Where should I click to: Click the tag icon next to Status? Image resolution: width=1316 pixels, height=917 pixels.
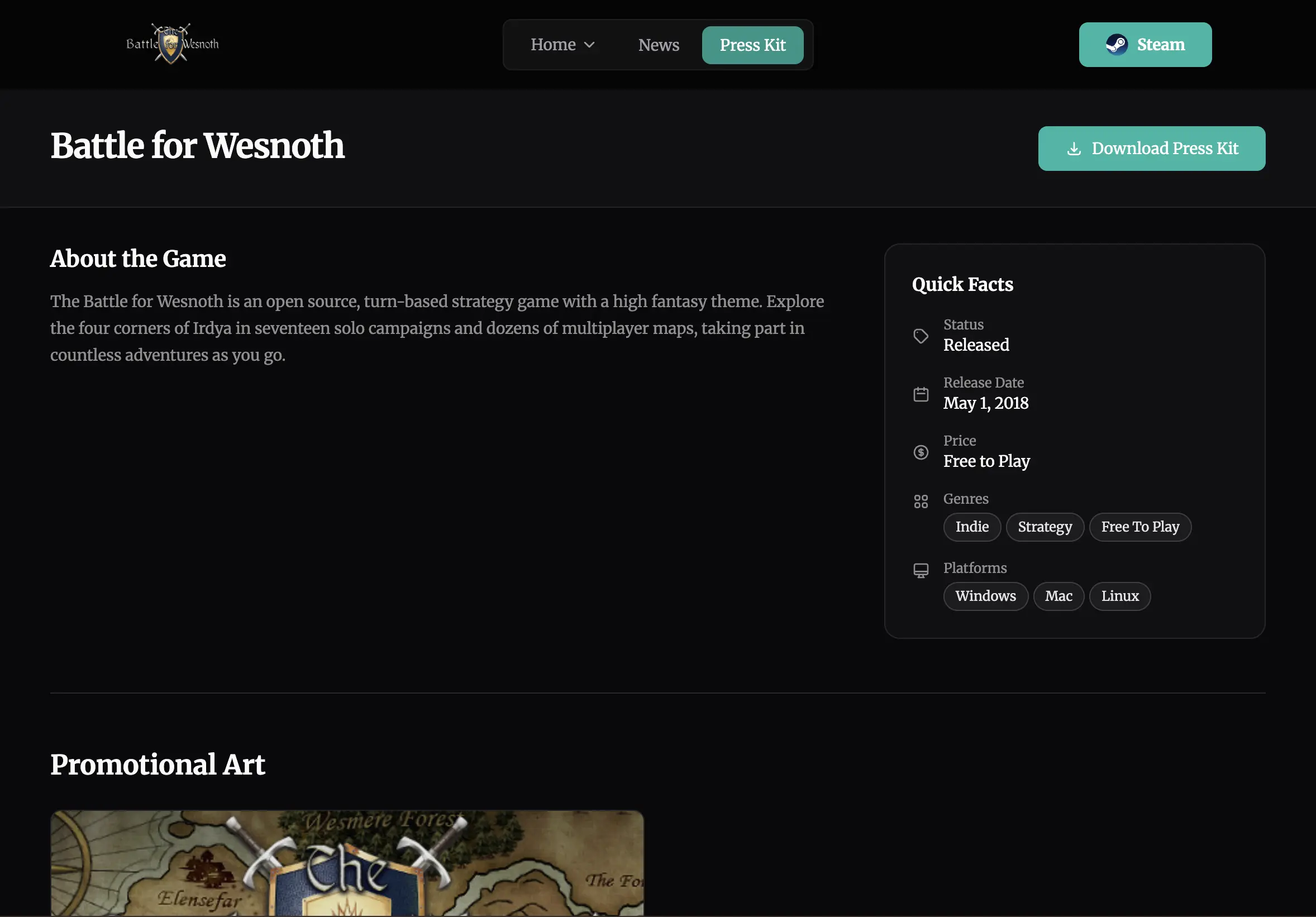pos(921,336)
